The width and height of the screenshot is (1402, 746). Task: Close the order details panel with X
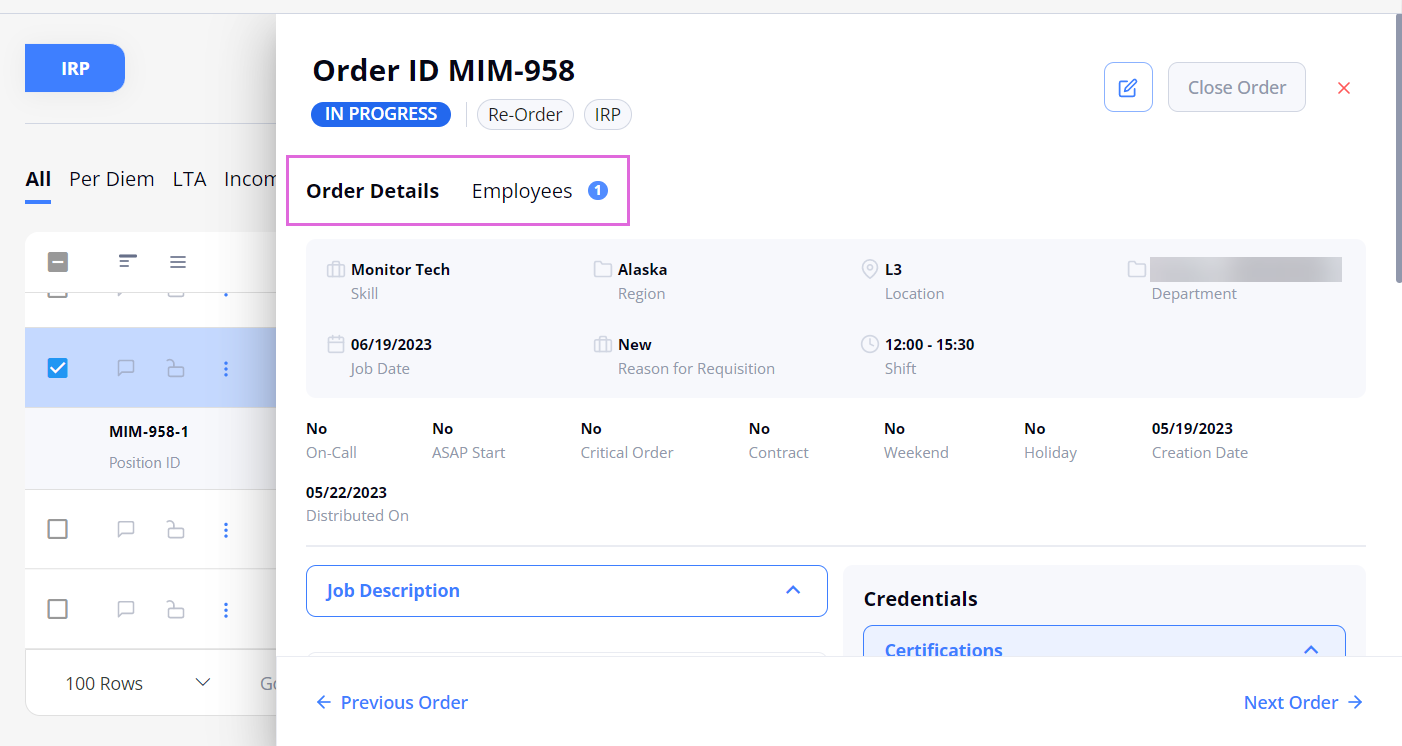(1344, 88)
